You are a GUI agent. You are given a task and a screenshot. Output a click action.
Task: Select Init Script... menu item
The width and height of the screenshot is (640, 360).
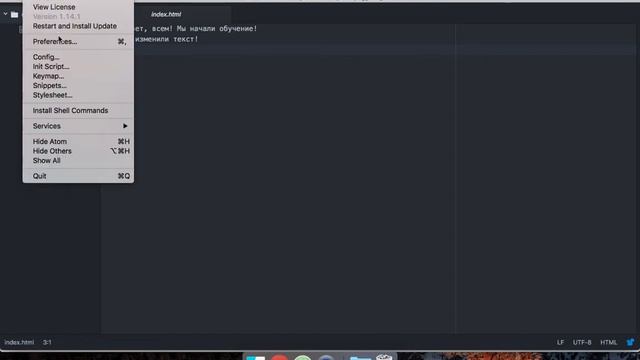coord(78,67)
